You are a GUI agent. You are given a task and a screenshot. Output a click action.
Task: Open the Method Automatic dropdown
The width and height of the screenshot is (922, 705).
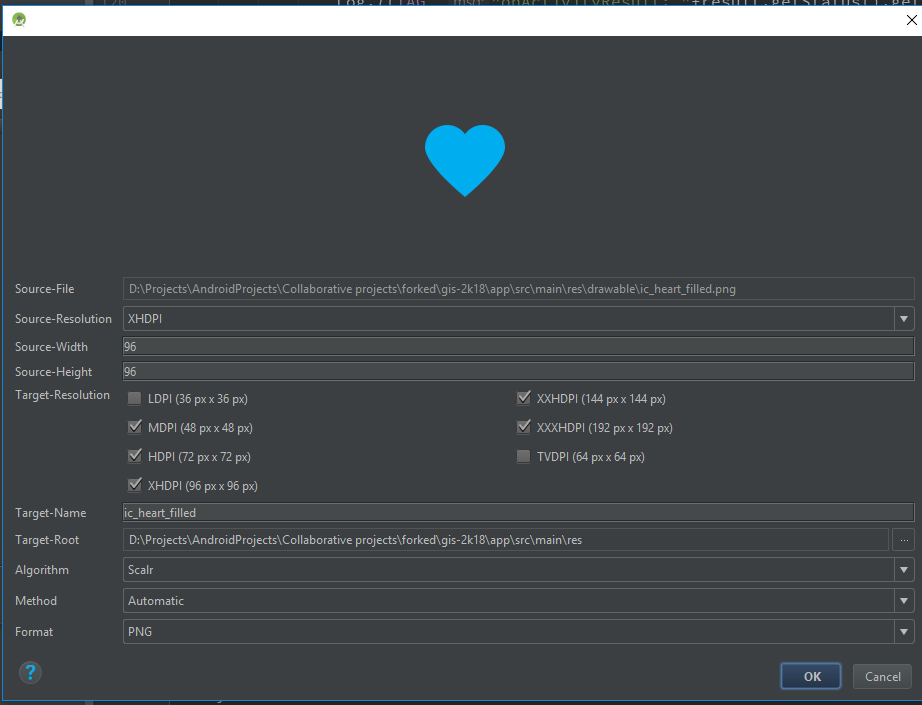(x=518, y=601)
